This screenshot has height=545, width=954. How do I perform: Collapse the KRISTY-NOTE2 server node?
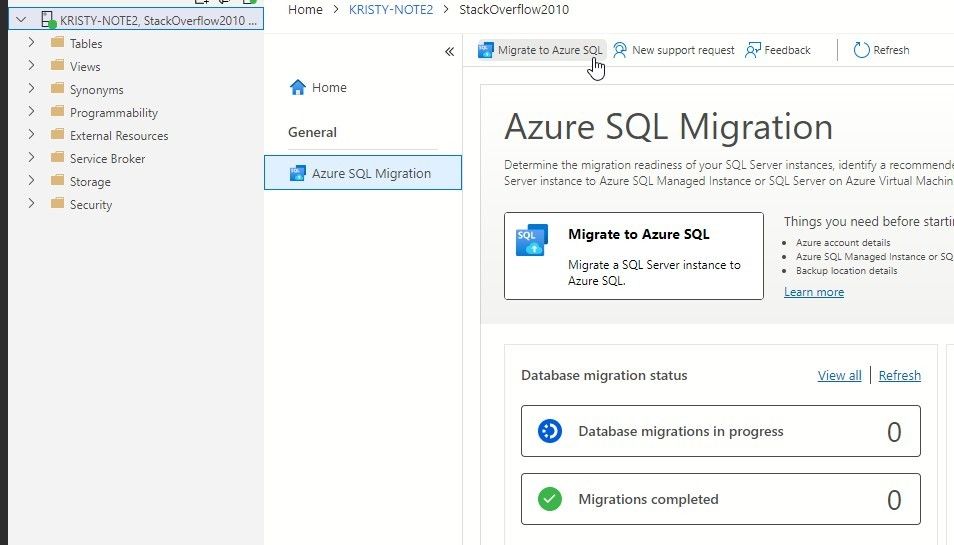[21, 19]
